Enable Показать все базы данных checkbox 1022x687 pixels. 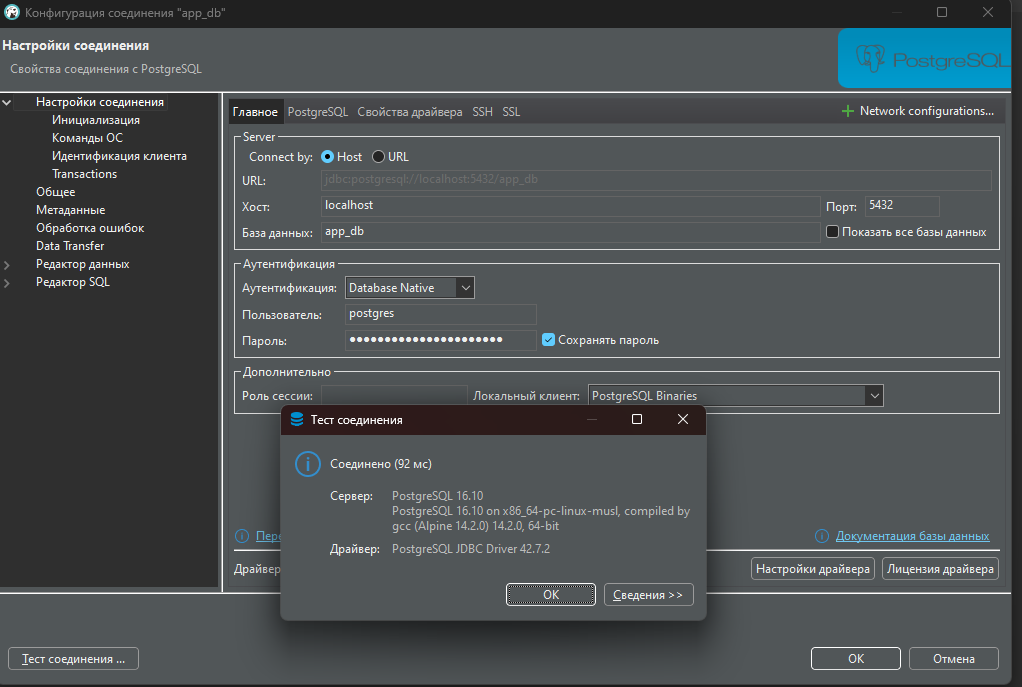point(832,232)
